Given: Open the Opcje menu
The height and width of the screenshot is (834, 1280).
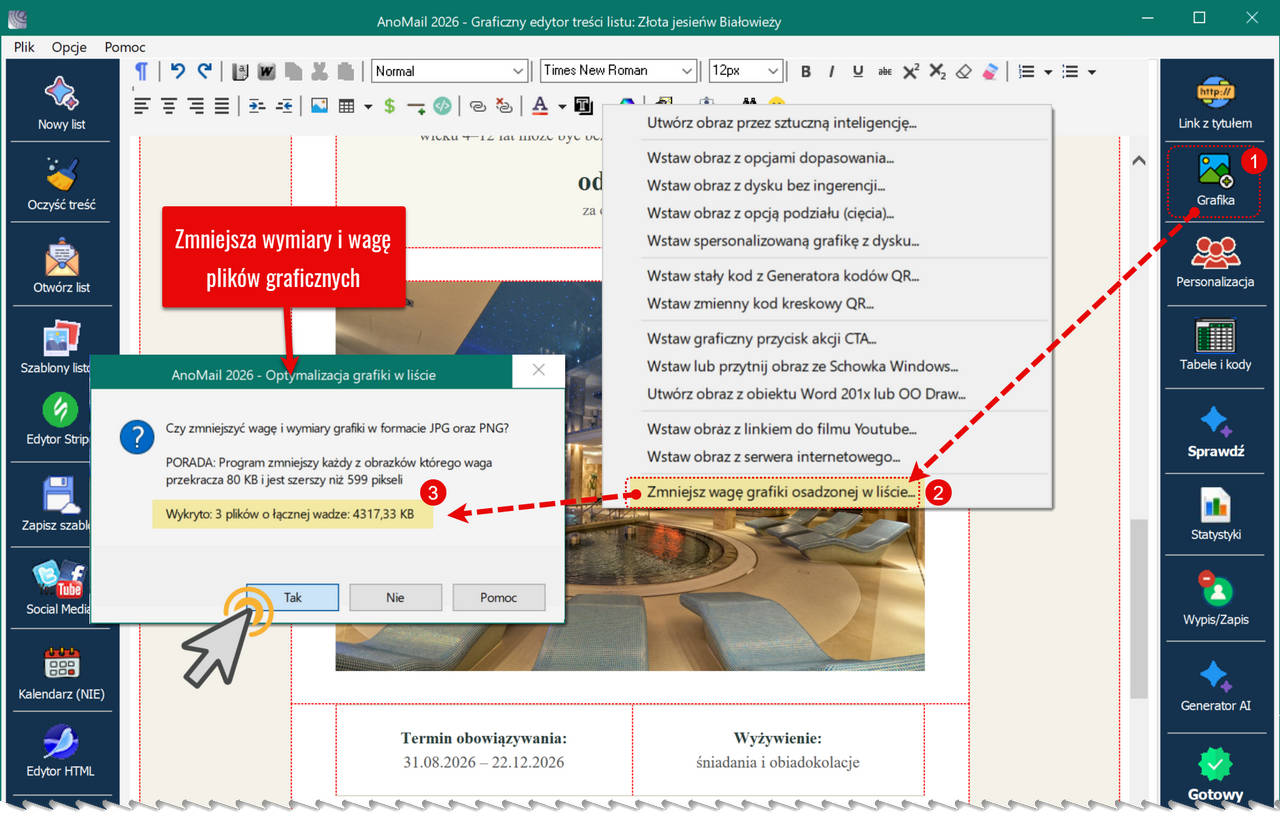Looking at the screenshot, I should point(70,47).
